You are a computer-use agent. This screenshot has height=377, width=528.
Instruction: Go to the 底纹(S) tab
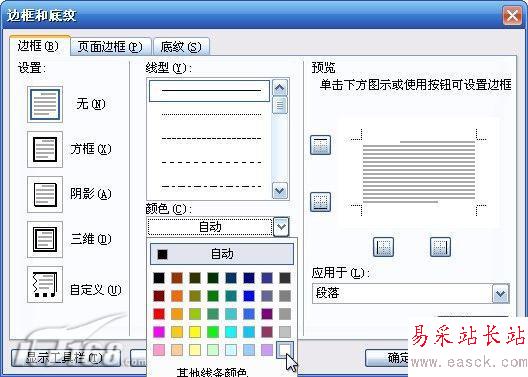(181, 46)
